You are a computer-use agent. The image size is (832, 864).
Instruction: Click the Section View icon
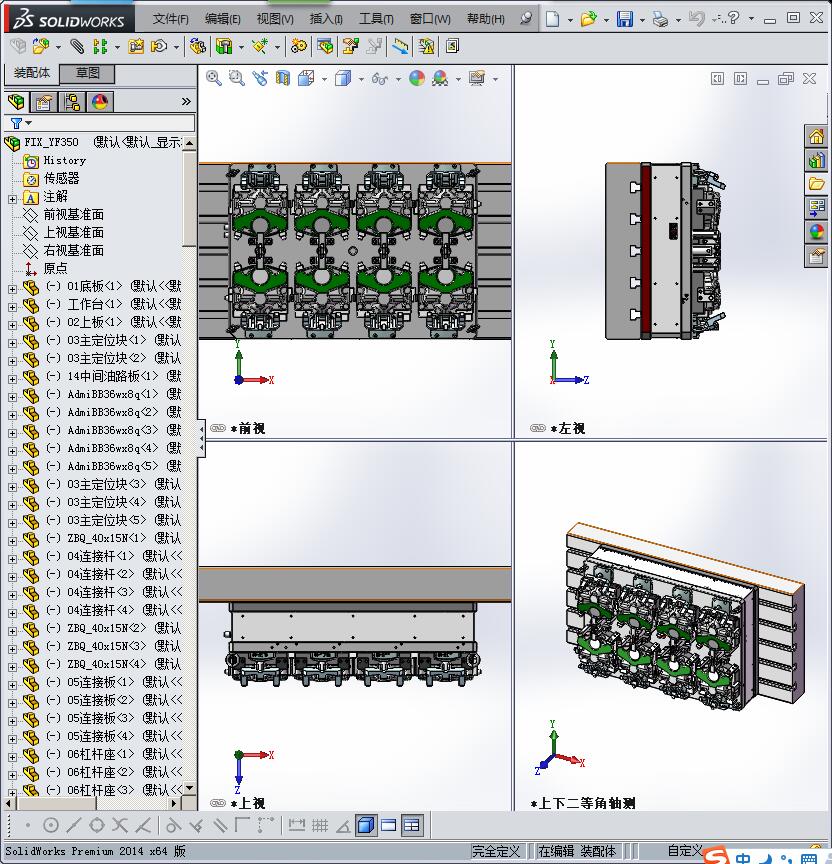coord(283,78)
